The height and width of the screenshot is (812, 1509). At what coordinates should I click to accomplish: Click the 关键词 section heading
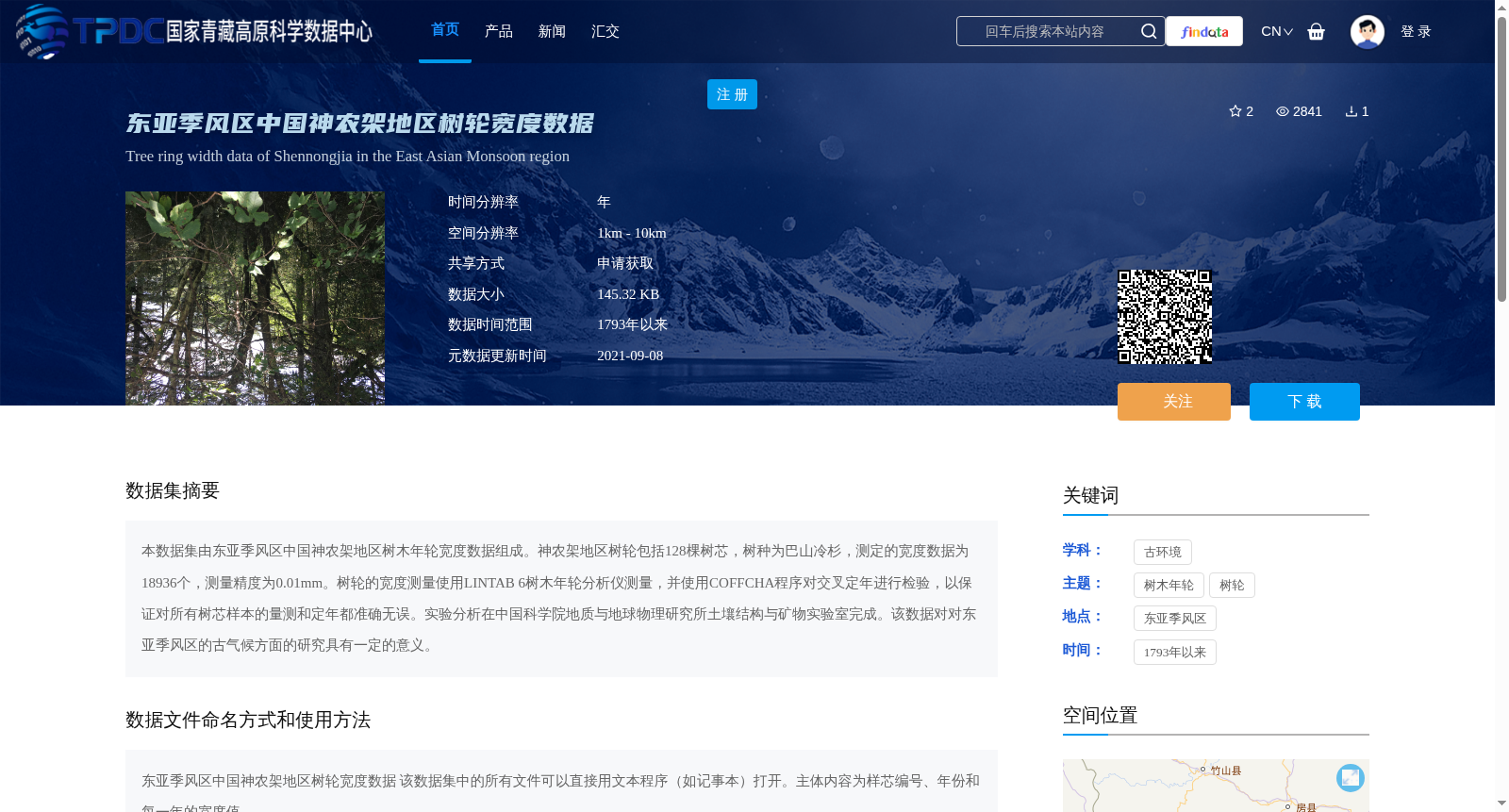pos(1090,495)
